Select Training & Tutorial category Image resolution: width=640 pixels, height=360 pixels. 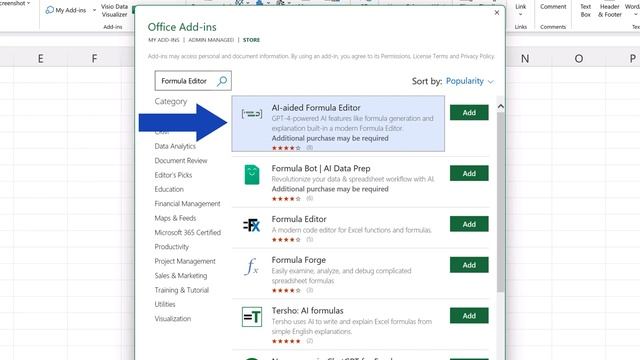[182, 290]
